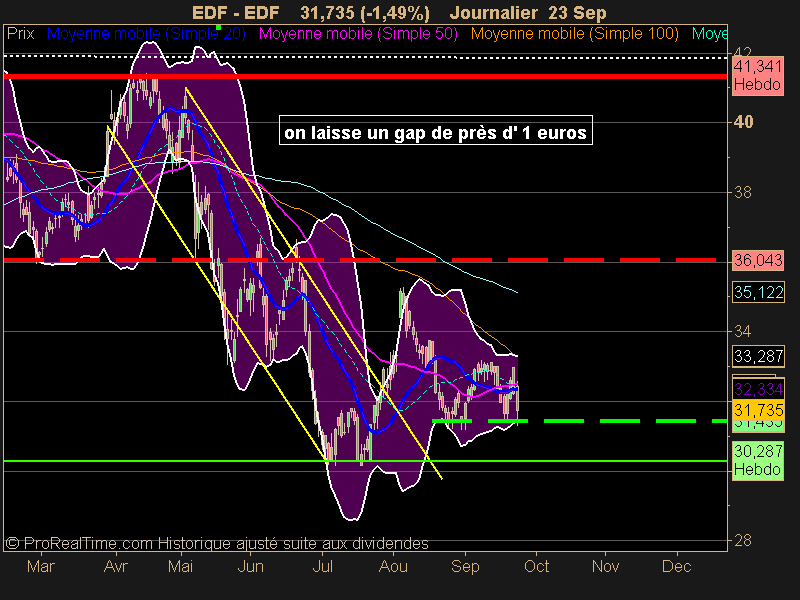Click the 41,341 Hebdo price label
Viewport: 800px width, 600px height.
click(758, 75)
